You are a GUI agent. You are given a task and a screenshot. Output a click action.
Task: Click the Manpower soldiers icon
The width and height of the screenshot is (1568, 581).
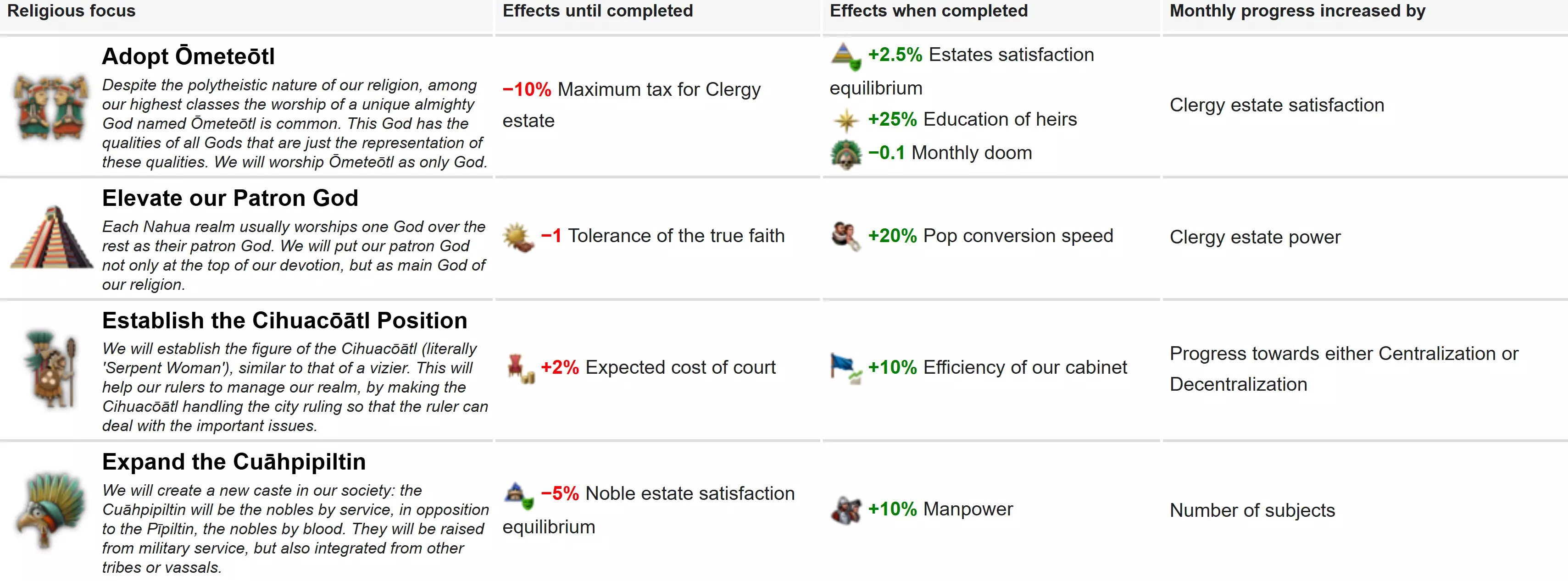click(x=845, y=510)
